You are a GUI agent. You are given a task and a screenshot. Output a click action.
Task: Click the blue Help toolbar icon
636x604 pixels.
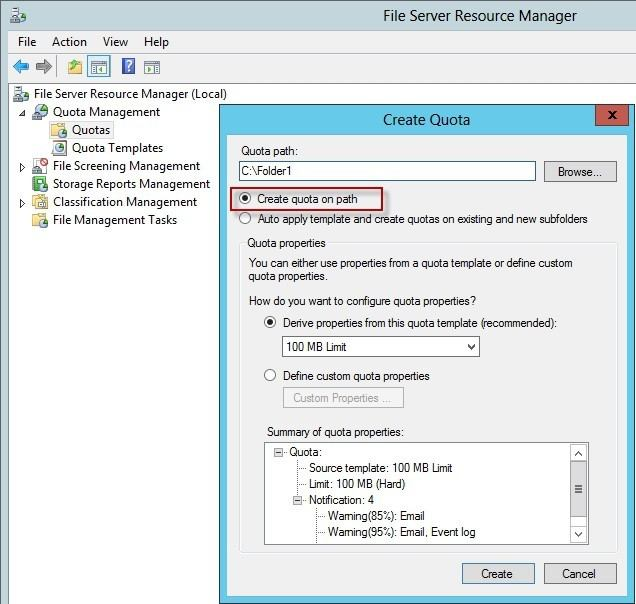coord(128,67)
